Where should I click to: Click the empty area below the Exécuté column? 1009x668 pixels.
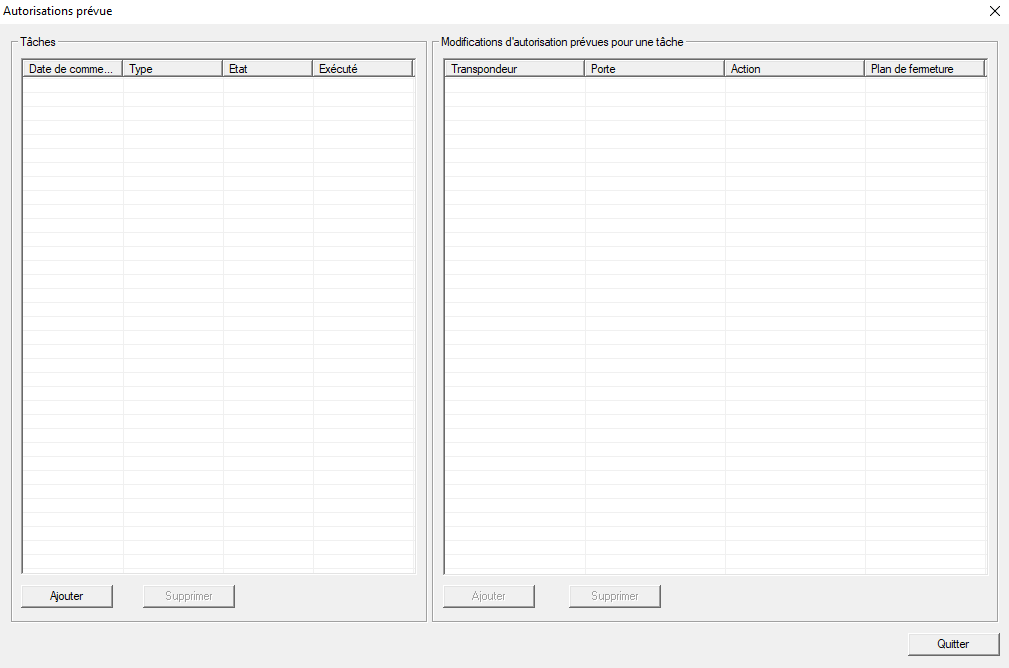pyautogui.click(x=362, y=320)
